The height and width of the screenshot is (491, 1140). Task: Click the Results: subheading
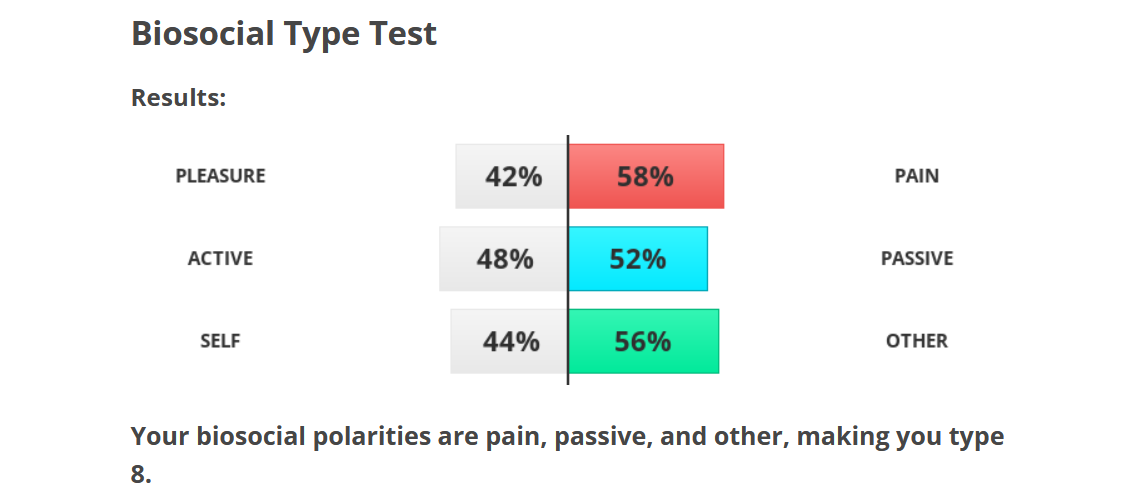[x=179, y=98]
